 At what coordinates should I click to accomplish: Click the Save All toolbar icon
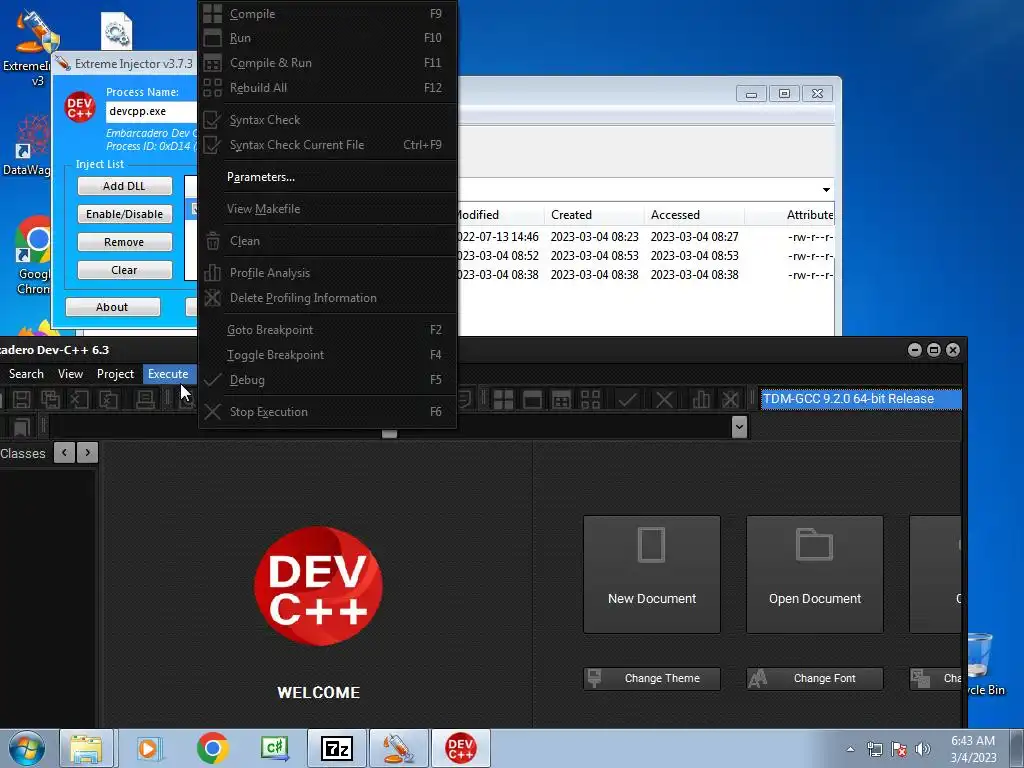(x=50, y=399)
